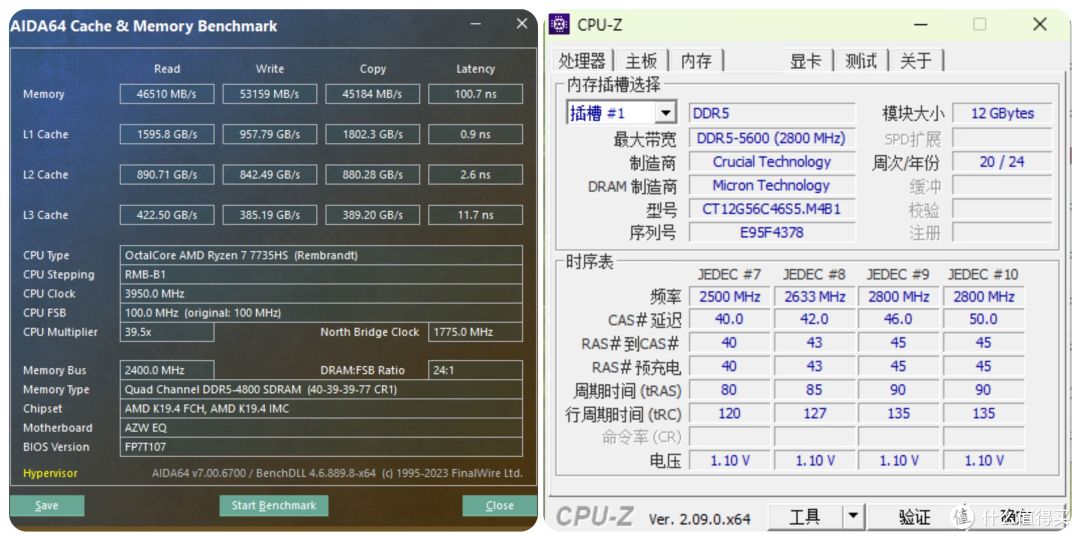This screenshot has width=1080, height=540.
Task: Click the Hypervisor label in AIDA64
Action: click(x=50, y=473)
